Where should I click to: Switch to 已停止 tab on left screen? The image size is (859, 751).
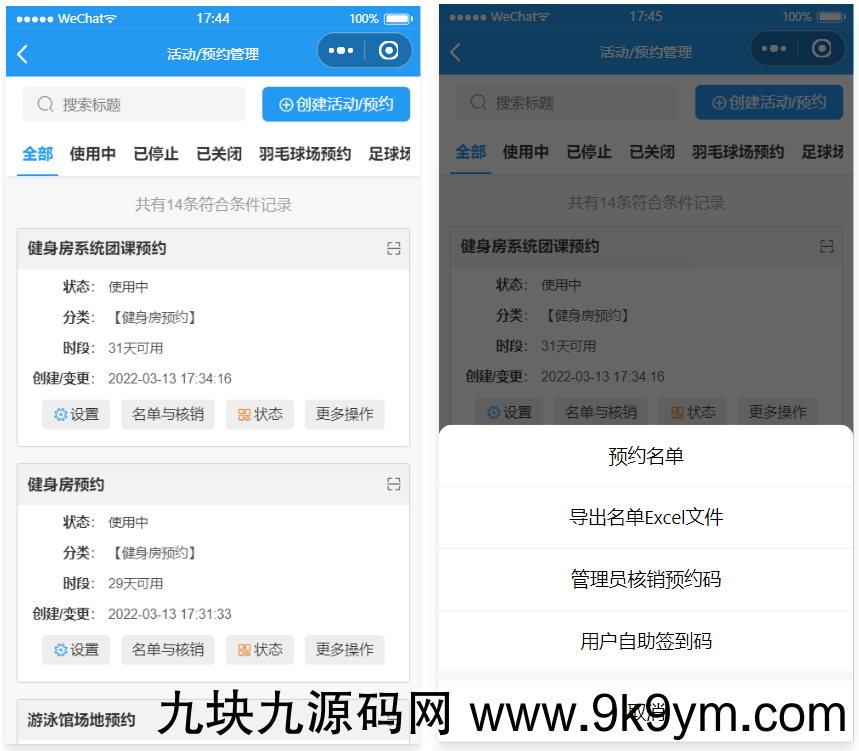pyautogui.click(x=156, y=154)
